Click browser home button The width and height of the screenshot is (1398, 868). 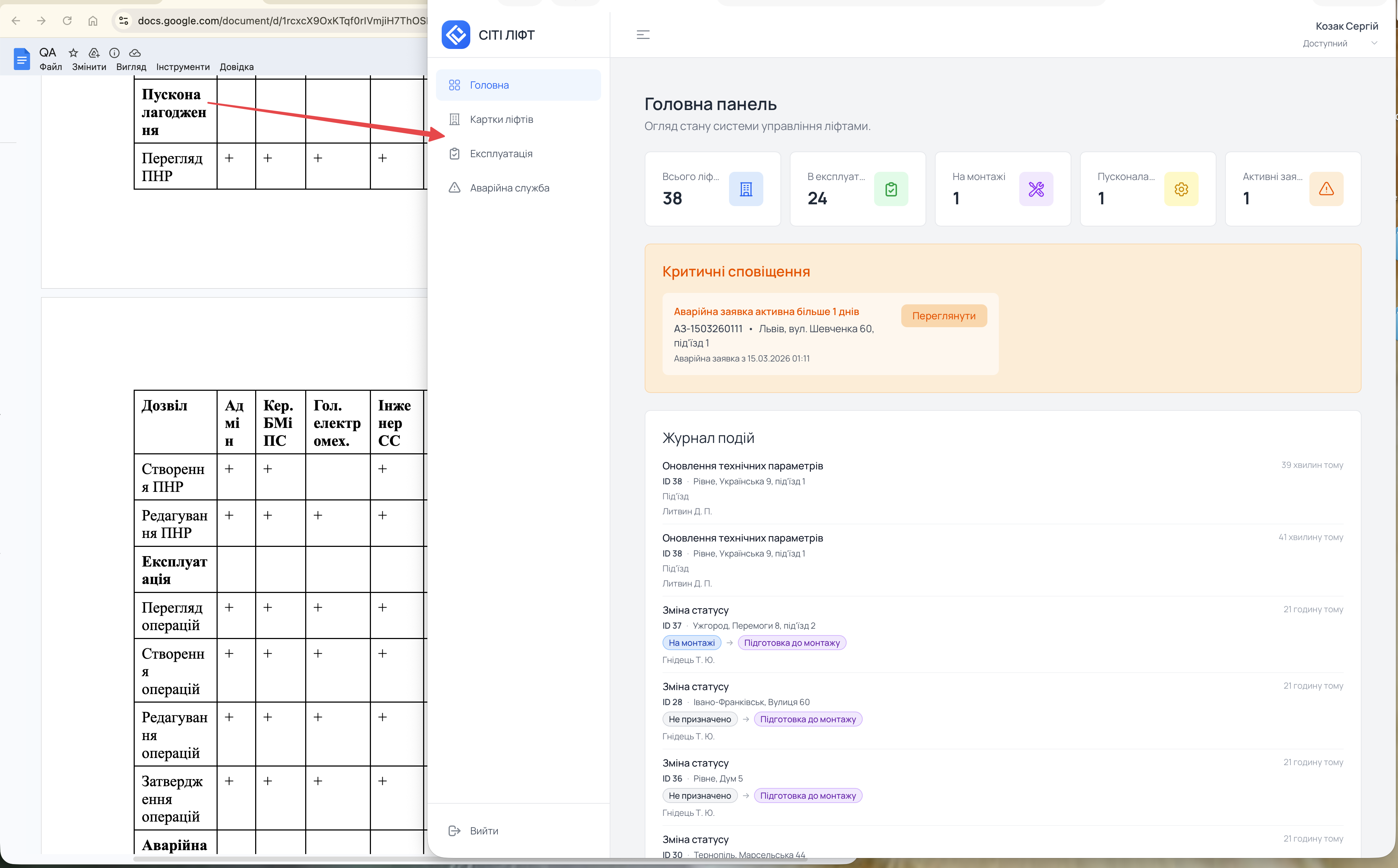click(93, 21)
